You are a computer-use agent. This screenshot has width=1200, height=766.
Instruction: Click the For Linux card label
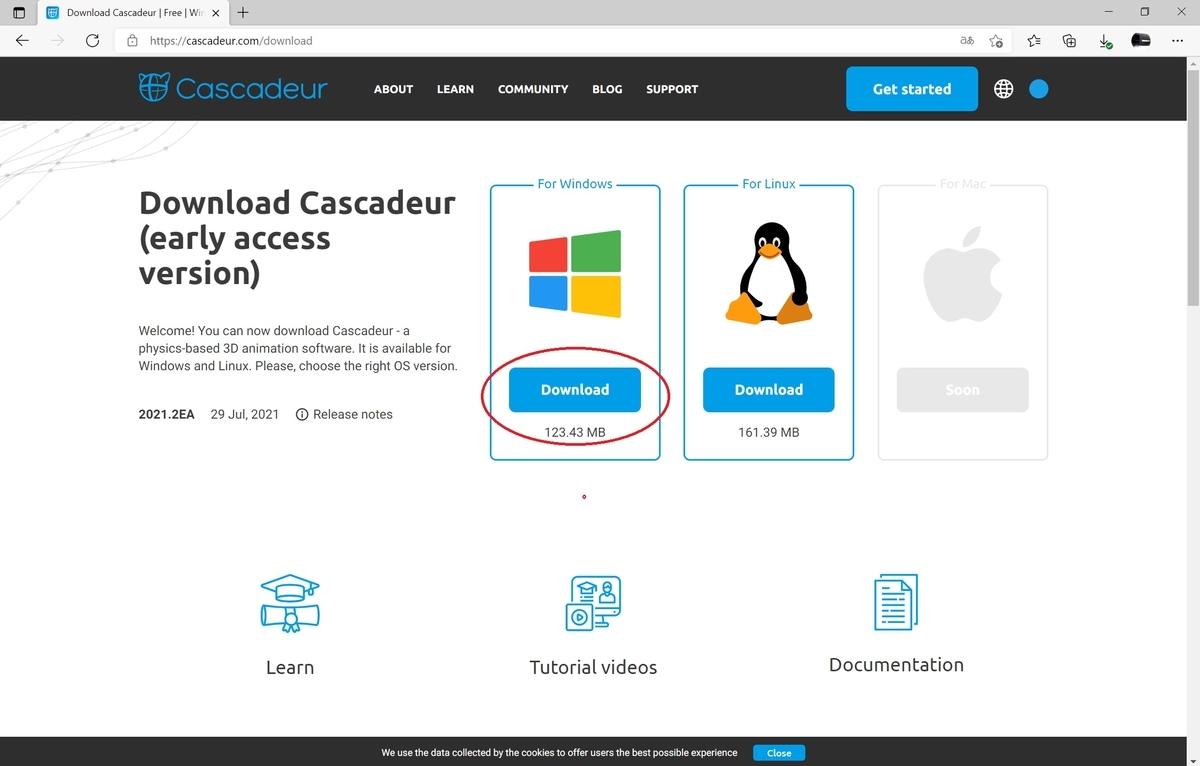768,184
